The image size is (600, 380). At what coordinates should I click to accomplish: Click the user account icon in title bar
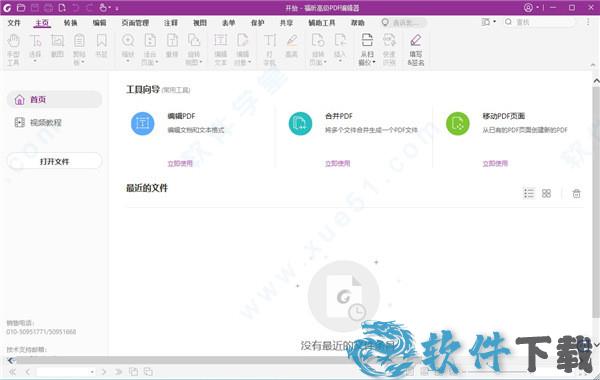528,8
